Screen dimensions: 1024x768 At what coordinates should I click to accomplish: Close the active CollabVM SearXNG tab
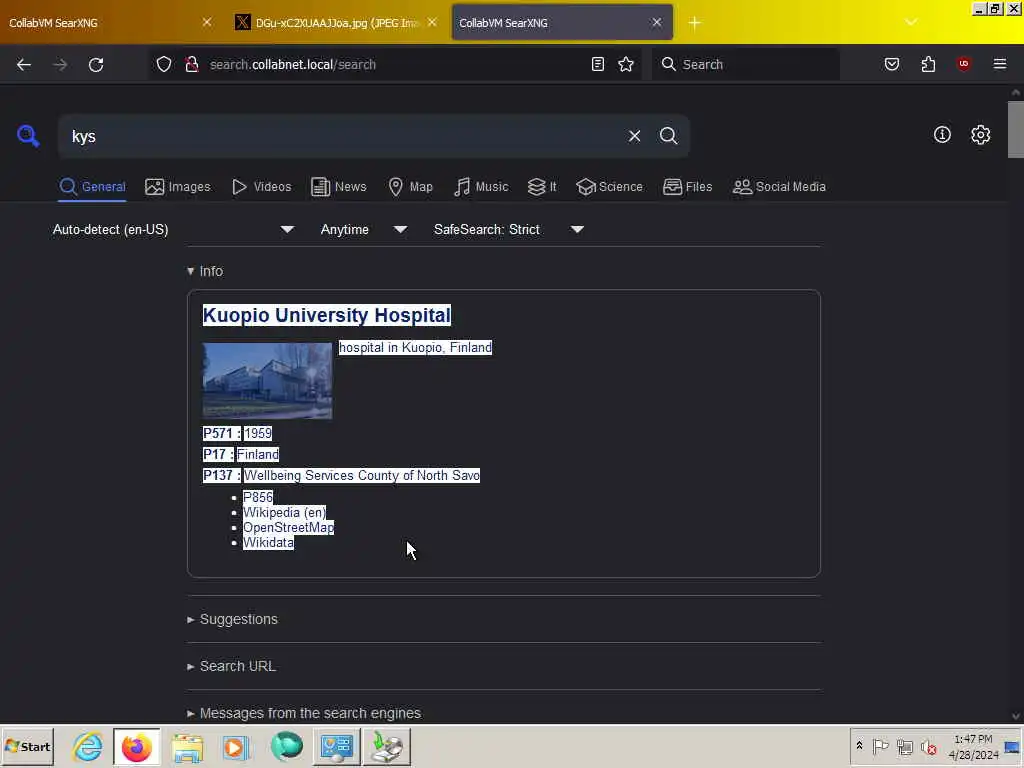pos(656,22)
